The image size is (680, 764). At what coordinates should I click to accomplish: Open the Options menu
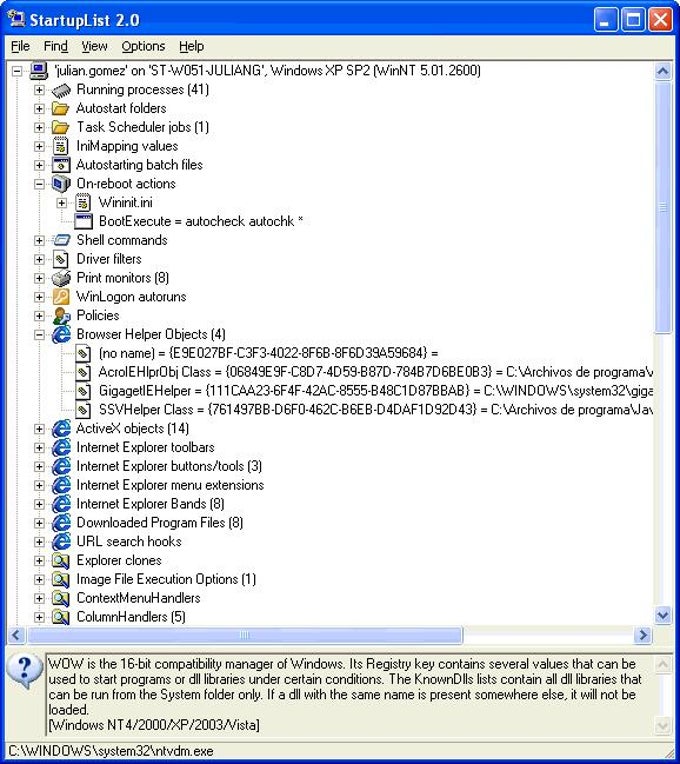click(143, 46)
